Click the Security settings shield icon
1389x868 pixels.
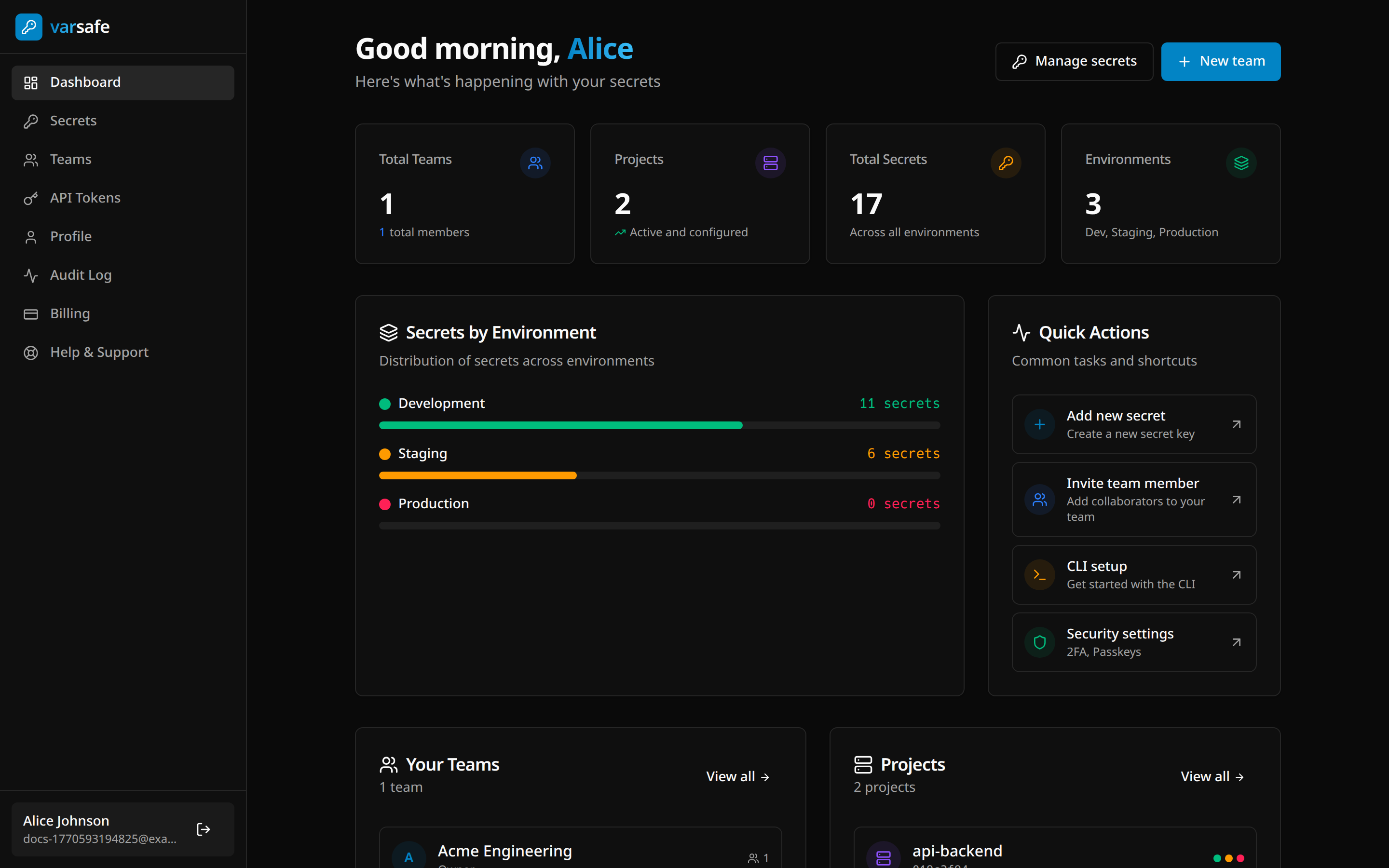click(x=1039, y=642)
